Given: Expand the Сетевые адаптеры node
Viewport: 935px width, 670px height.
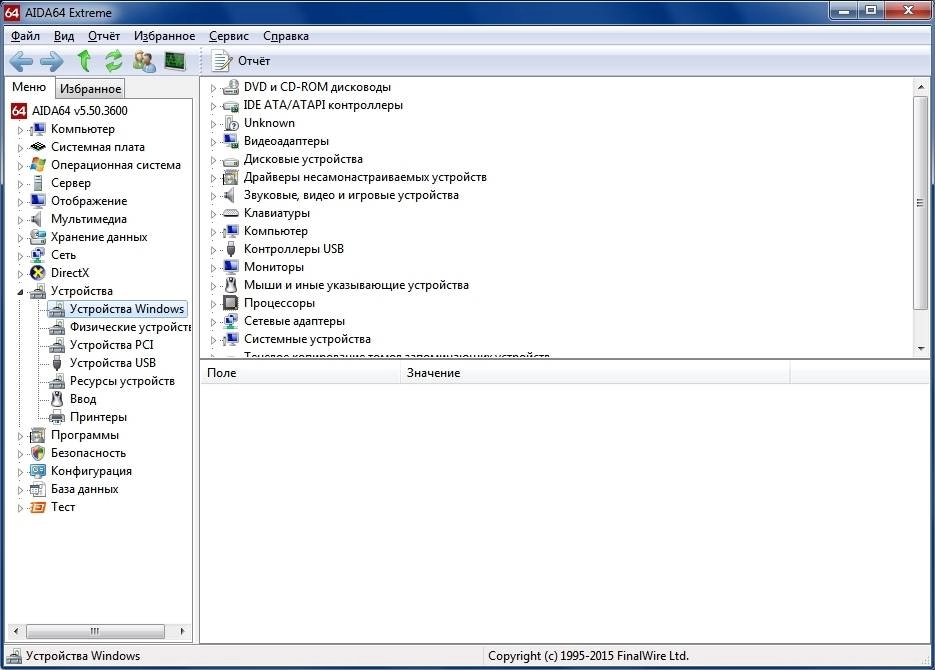Looking at the screenshot, I should 213,322.
